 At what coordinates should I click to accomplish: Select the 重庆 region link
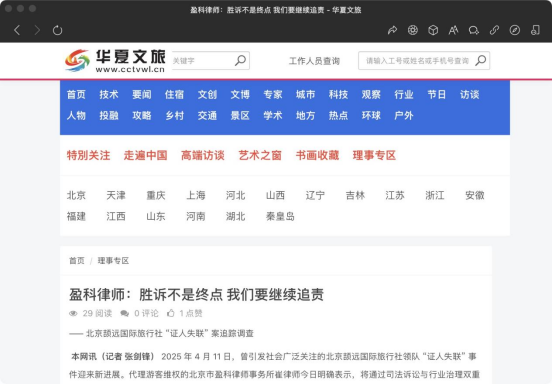pyautogui.click(x=156, y=195)
